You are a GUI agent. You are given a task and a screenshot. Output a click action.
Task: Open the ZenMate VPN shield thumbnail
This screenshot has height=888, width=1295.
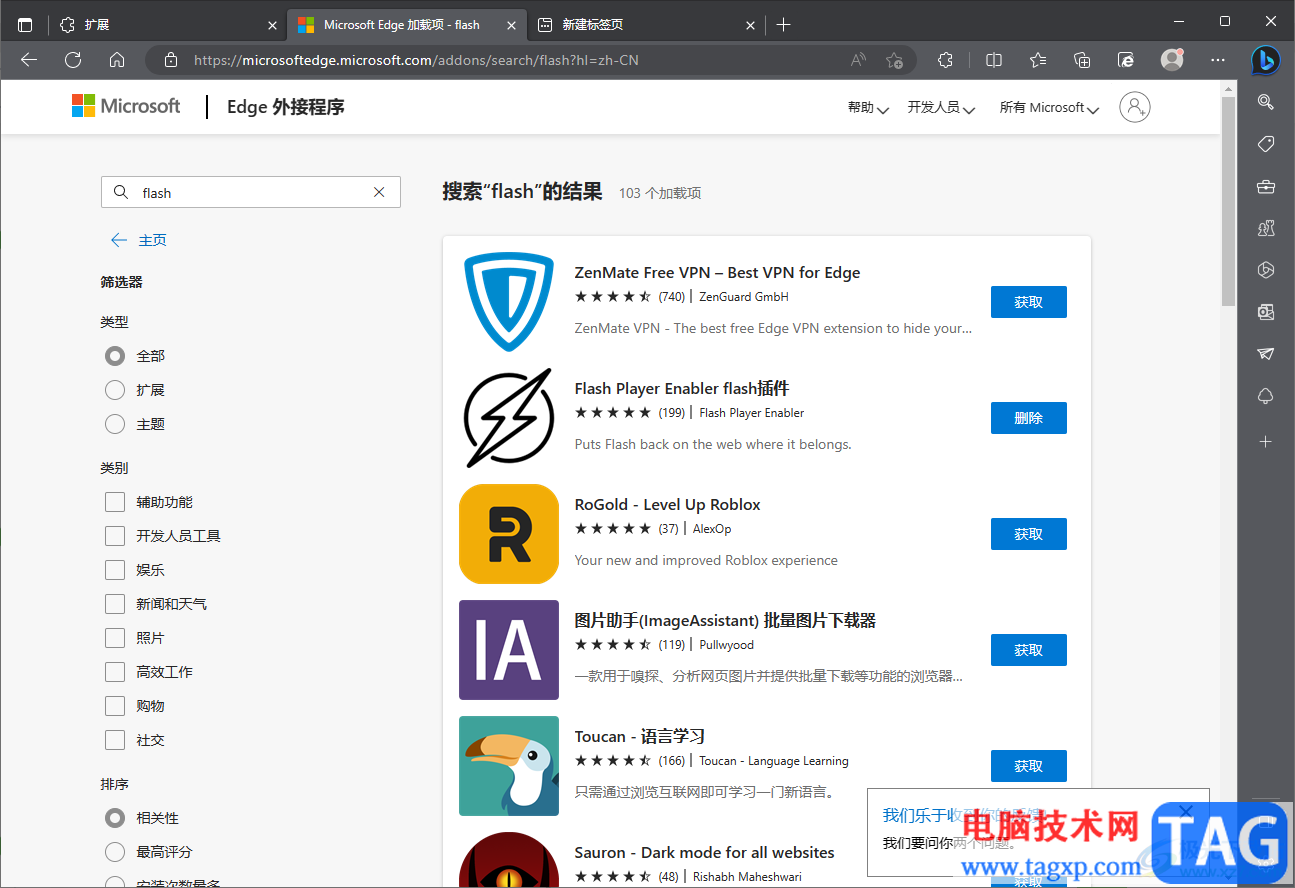(x=509, y=301)
